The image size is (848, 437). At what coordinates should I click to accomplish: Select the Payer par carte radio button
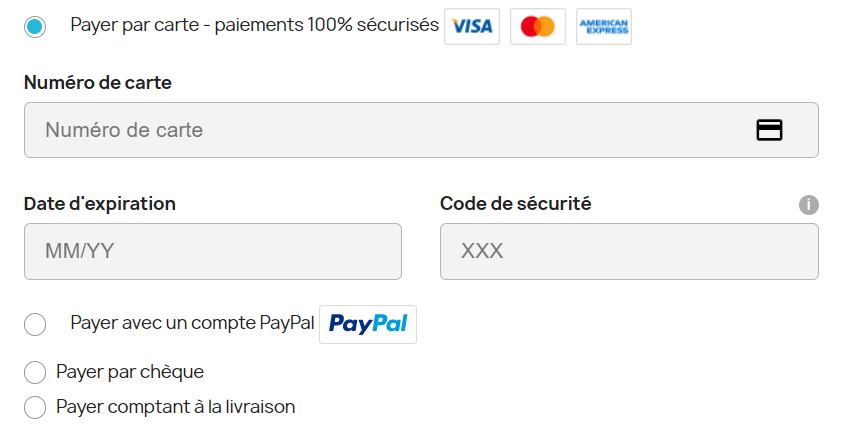(35, 27)
